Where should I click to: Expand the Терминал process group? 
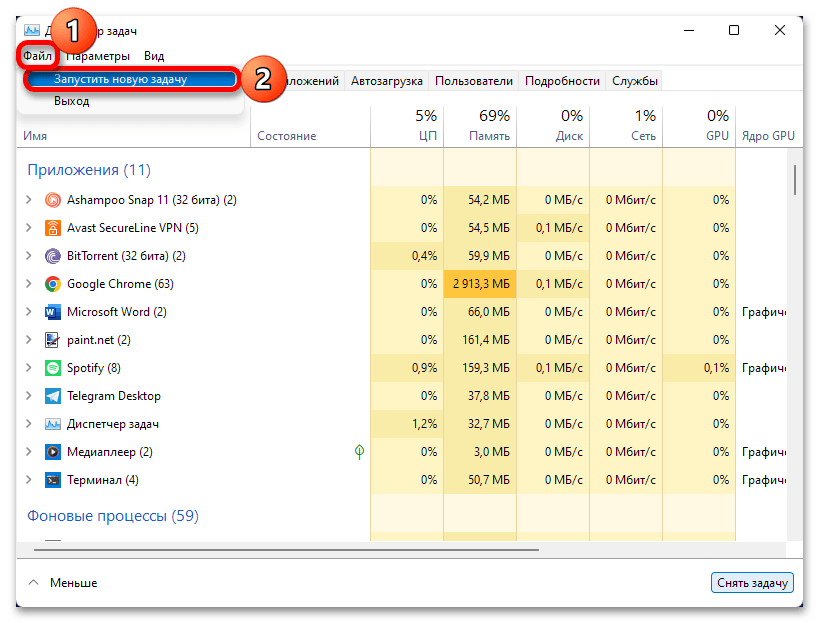(29, 479)
